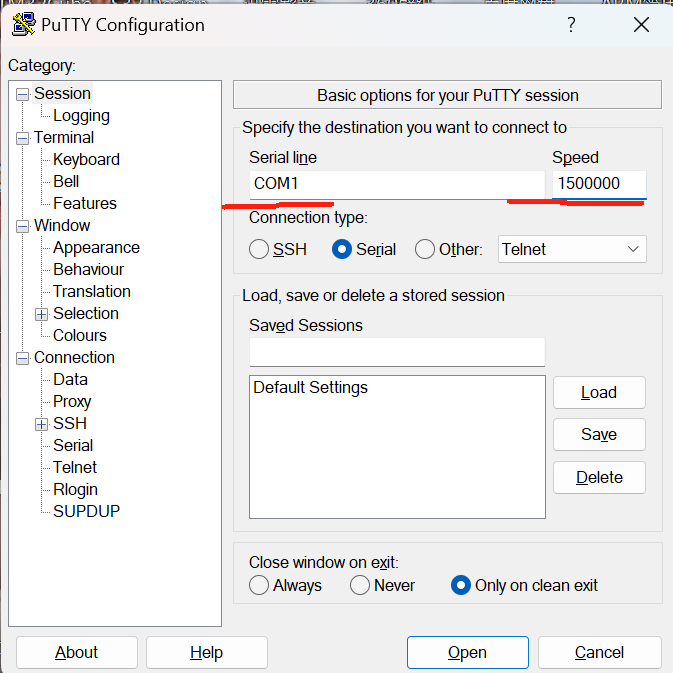Open the Window category
The width and height of the screenshot is (673, 673).
pos(62,226)
